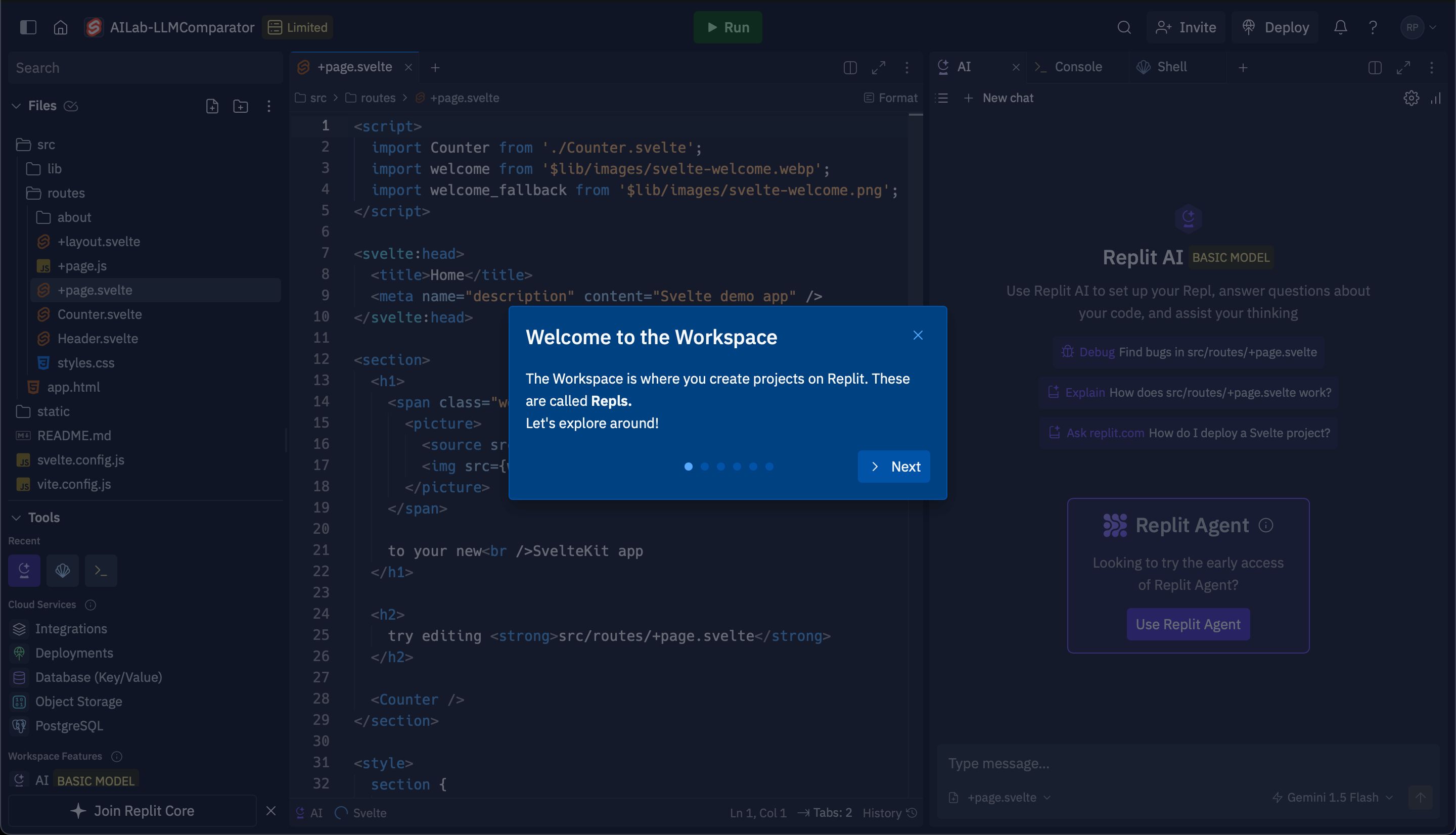Click Use Replit Agent button
1456x835 pixels.
click(x=1188, y=623)
